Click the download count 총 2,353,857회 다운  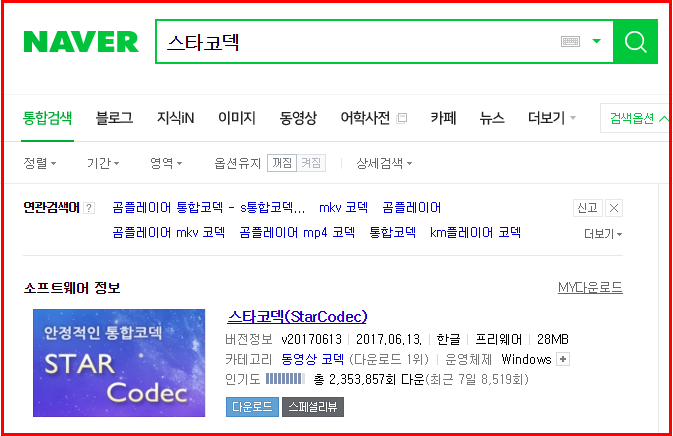click(x=369, y=379)
